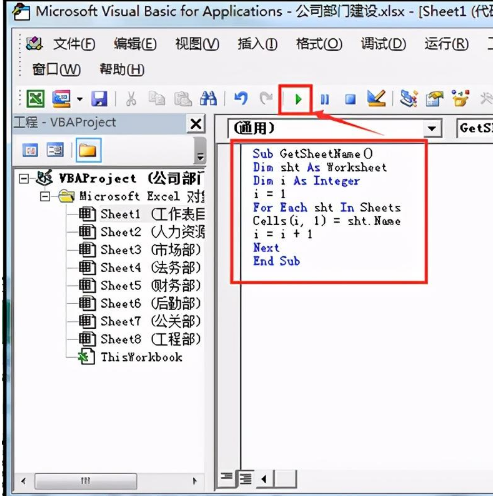Image resolution: width=493 pixels, height=496 pixels.
Task: Collapse the VBAProject tree node
Action: coord(24,179)
